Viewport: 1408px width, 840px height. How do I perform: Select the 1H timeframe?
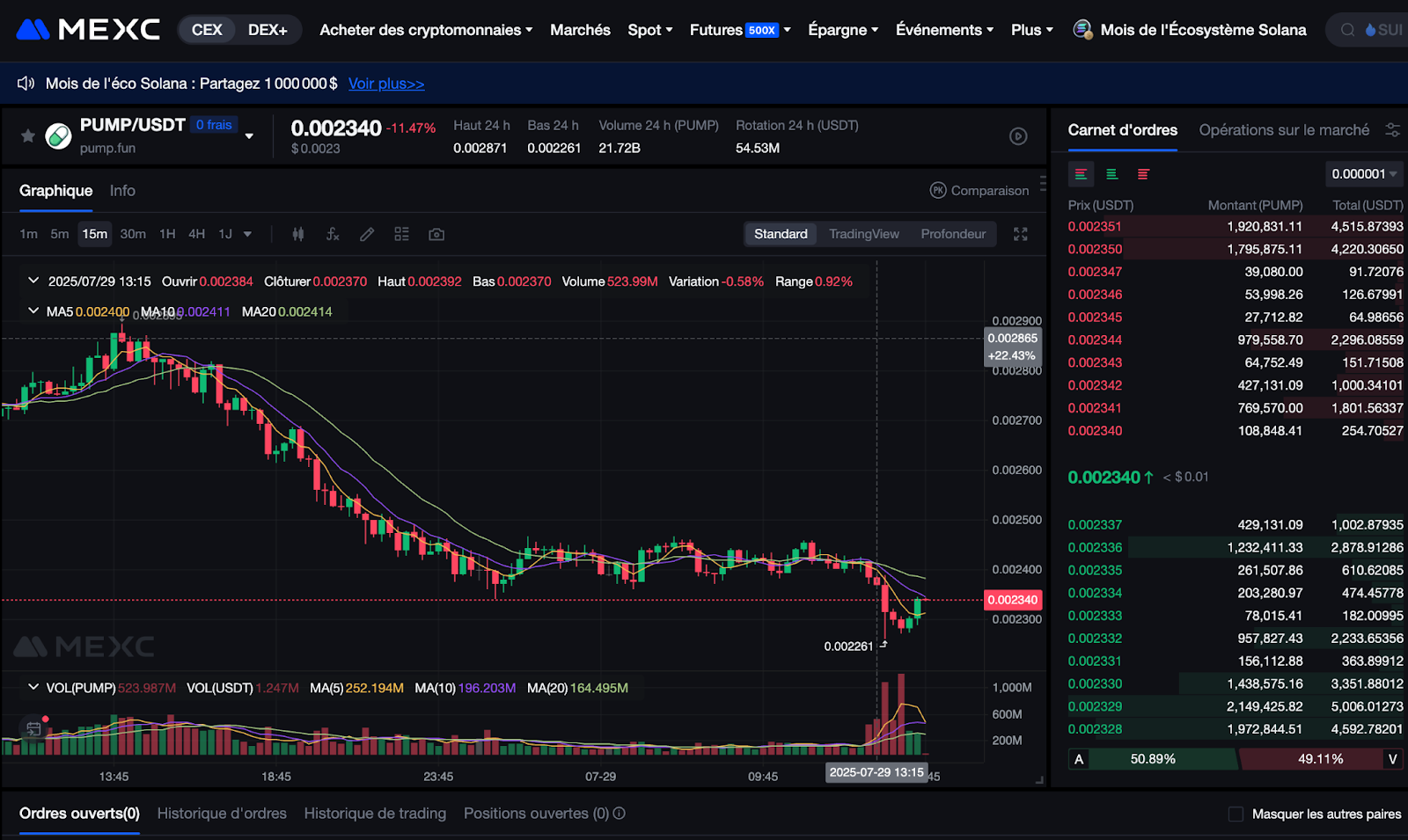point(167,234)
